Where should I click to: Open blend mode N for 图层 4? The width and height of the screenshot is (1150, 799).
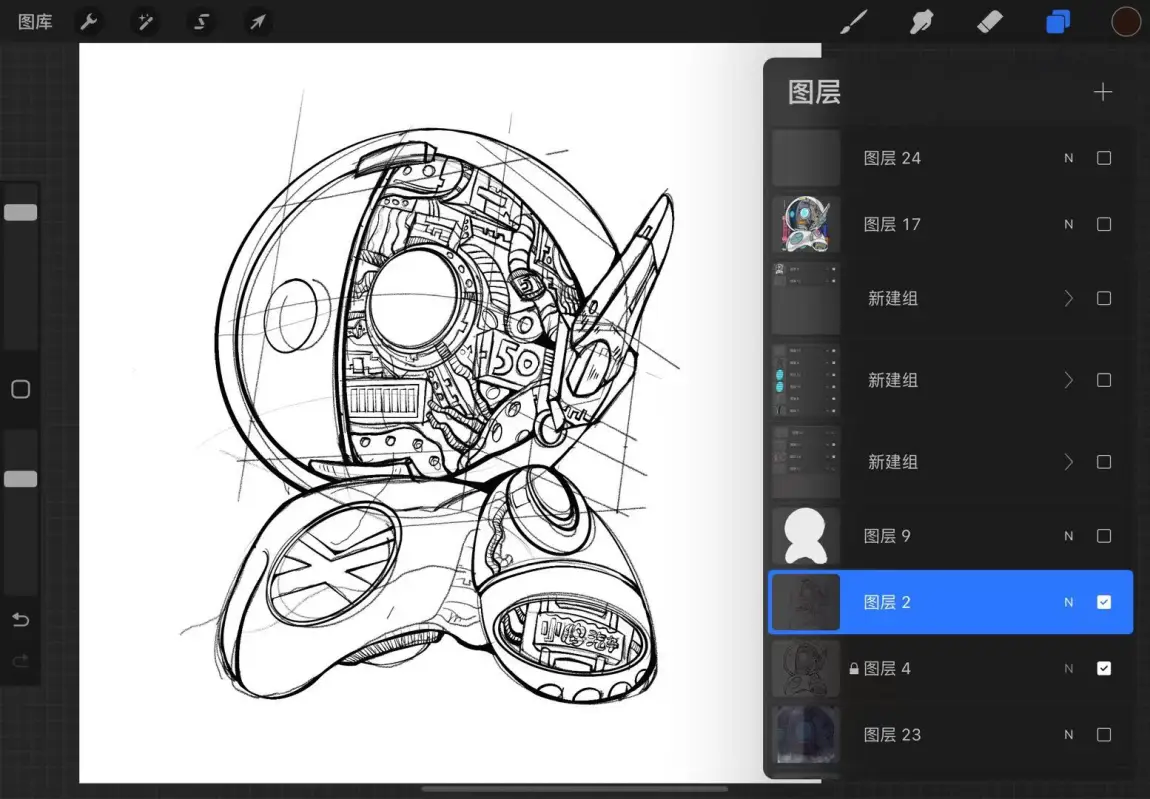[x=1069, y=668]
